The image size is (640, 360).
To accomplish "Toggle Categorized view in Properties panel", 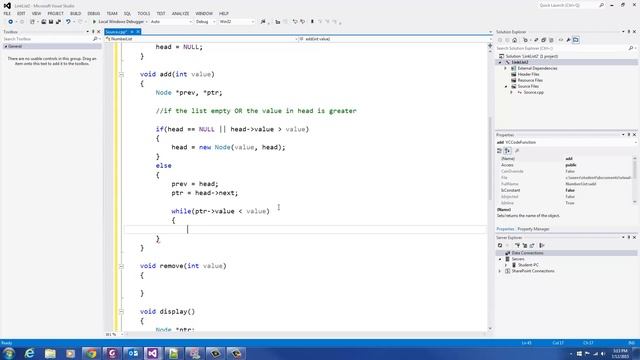I will 499,151.
